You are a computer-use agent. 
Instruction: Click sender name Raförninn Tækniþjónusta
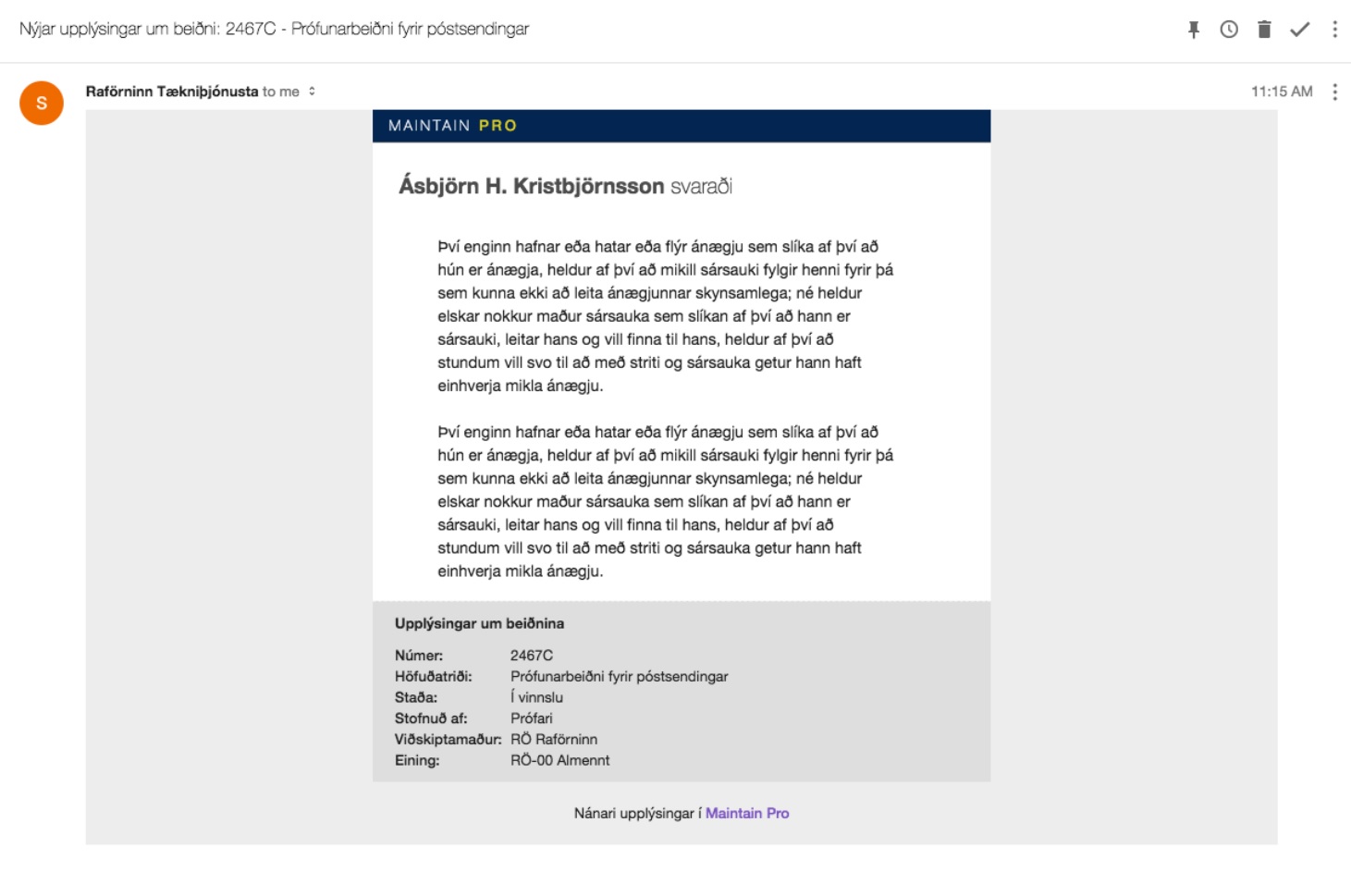pyautogui.click(x=172, y=92)
